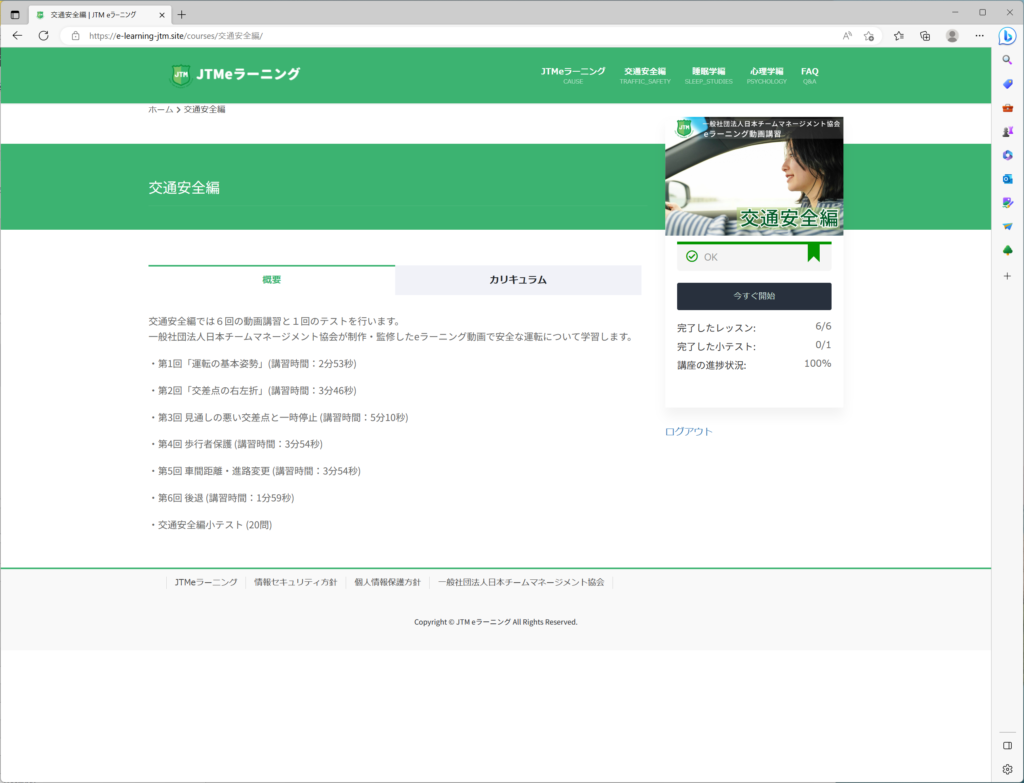The width and height of the screenshot is (1024, 783).
Task: Select the 概要 tab
Action: (x=271, y=280)
